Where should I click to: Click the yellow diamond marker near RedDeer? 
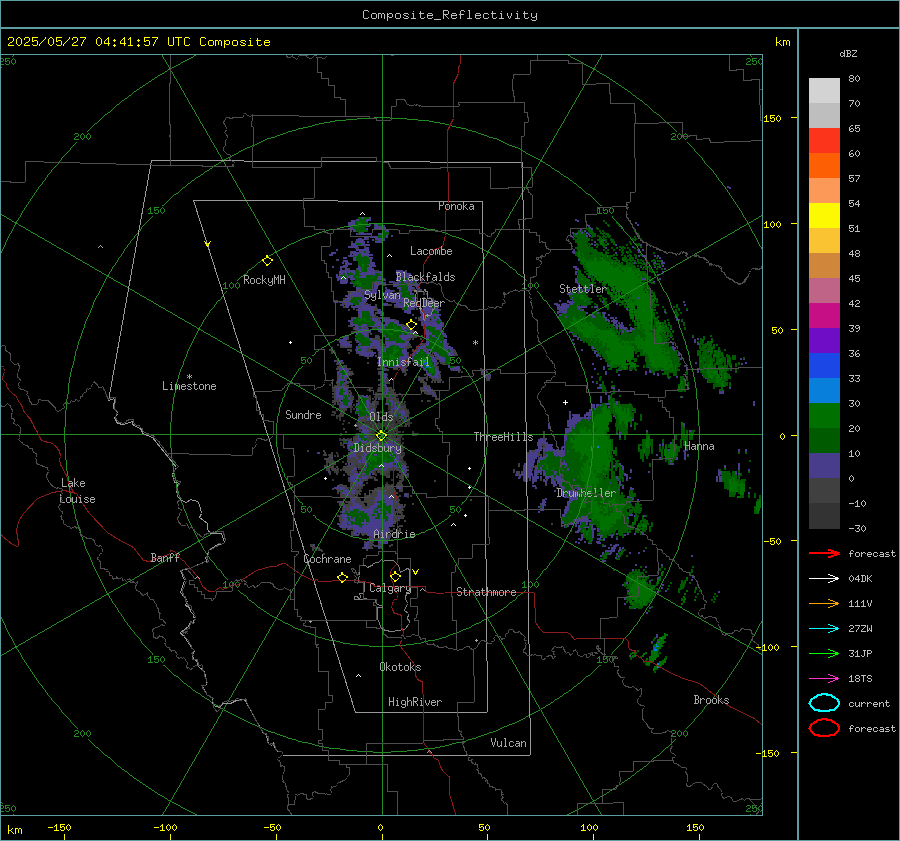[411, 325]
